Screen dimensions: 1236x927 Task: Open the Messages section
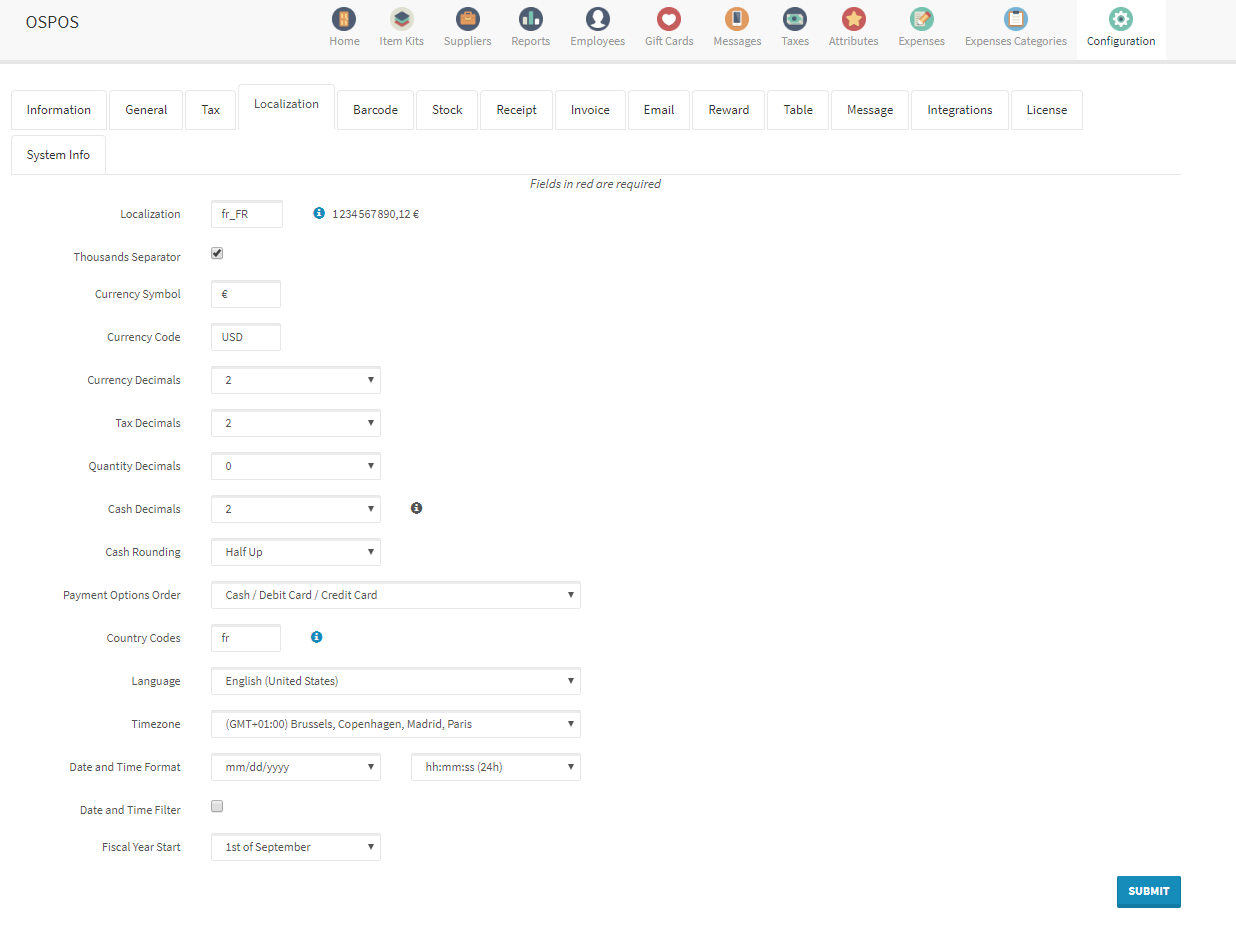click(737, 27)
